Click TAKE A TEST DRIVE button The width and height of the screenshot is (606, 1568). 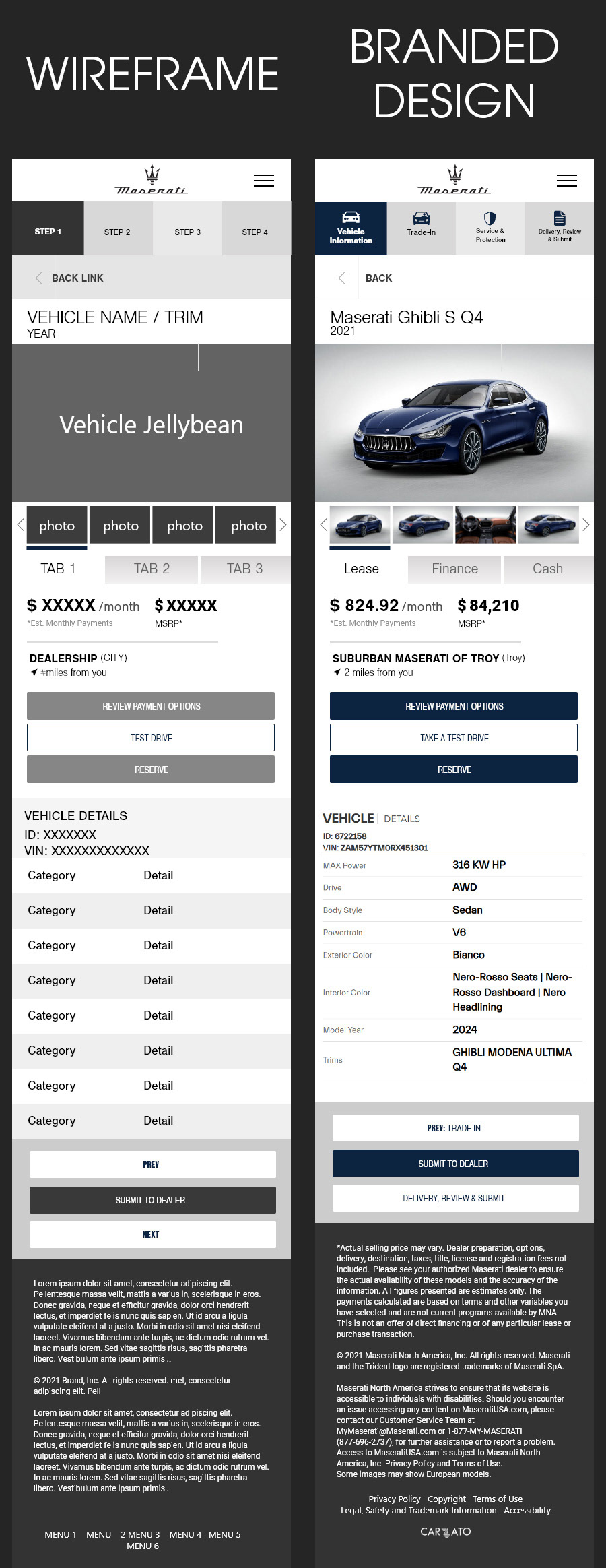click(x=454, y=738)
